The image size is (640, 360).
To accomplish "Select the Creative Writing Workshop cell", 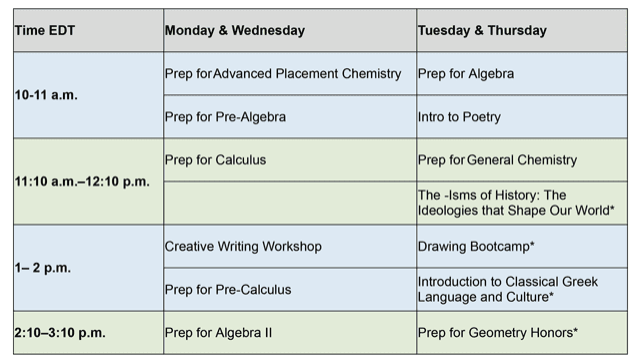I will [290, 247].
